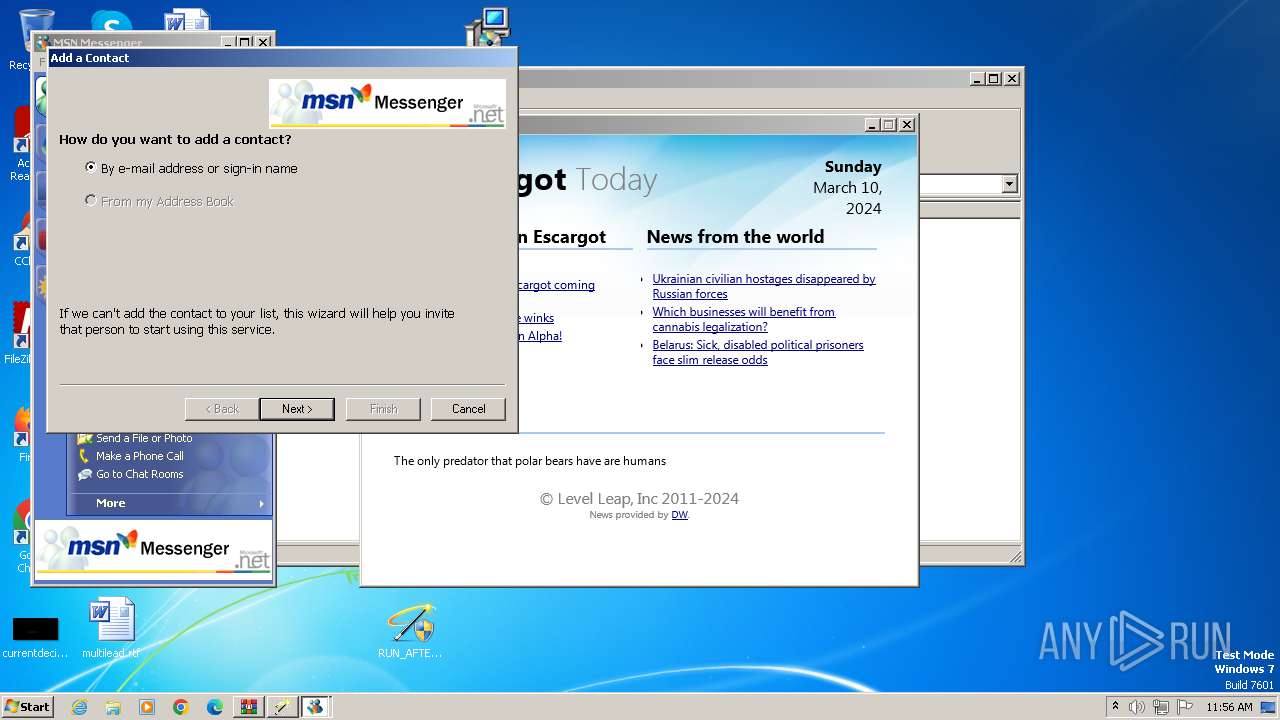Open cannabis legalization businesses news link
The image size is (1280, 720).
tap(744, 319)
